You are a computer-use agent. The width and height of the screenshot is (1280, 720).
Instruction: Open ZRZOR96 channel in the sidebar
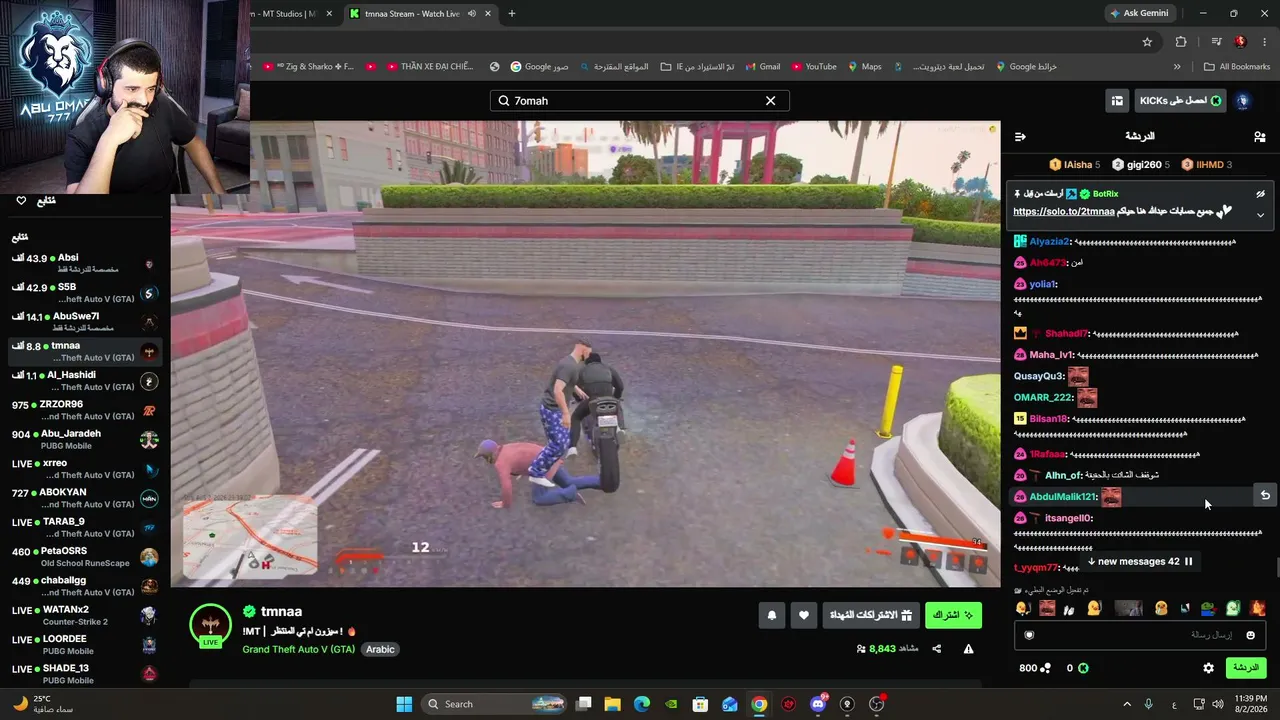click(85, 410)
